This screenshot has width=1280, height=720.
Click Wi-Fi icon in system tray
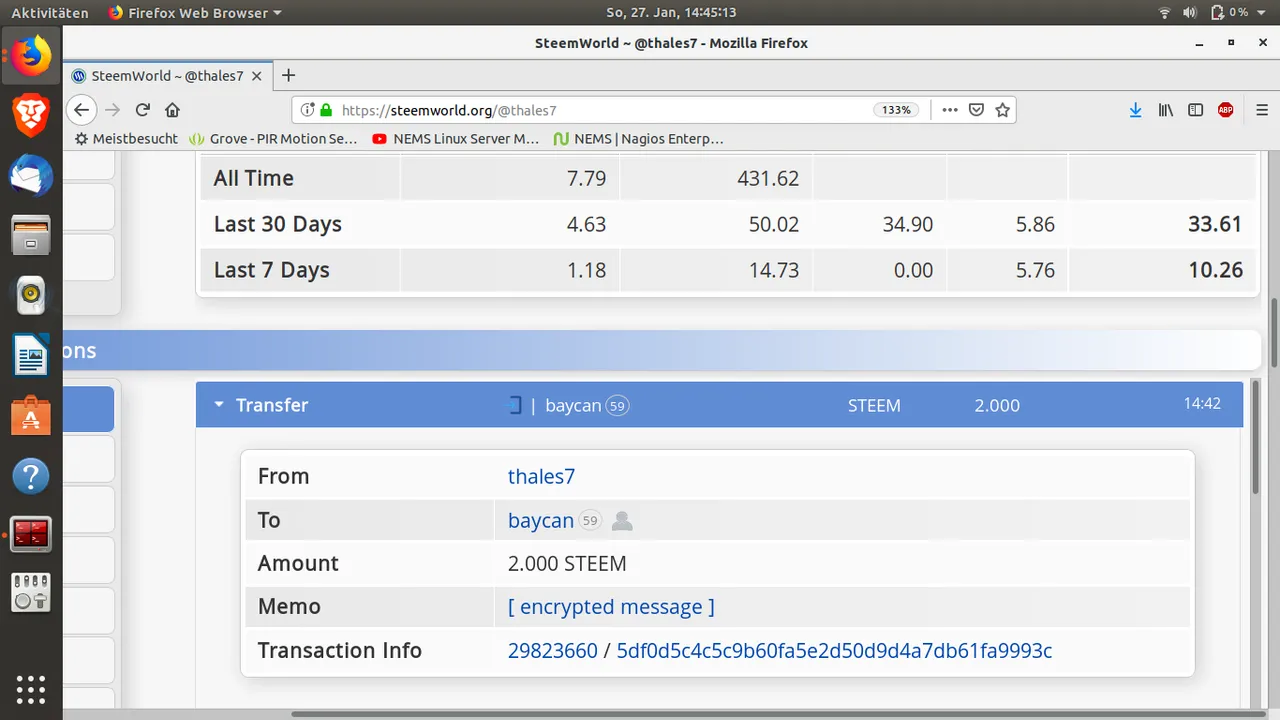coord(1164,12)
